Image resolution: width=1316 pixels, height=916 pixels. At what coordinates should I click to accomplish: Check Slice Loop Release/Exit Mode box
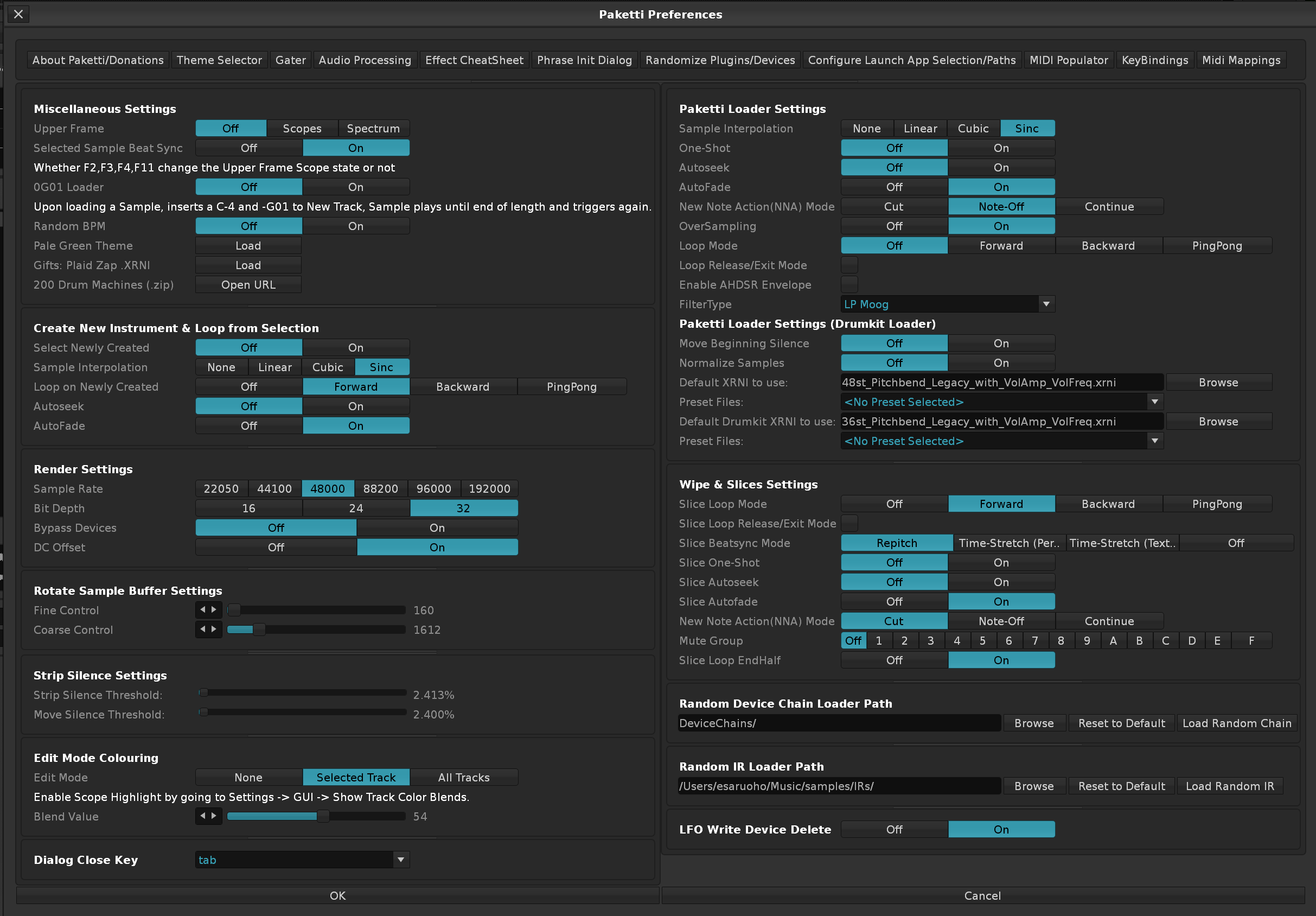click(849, 523)
